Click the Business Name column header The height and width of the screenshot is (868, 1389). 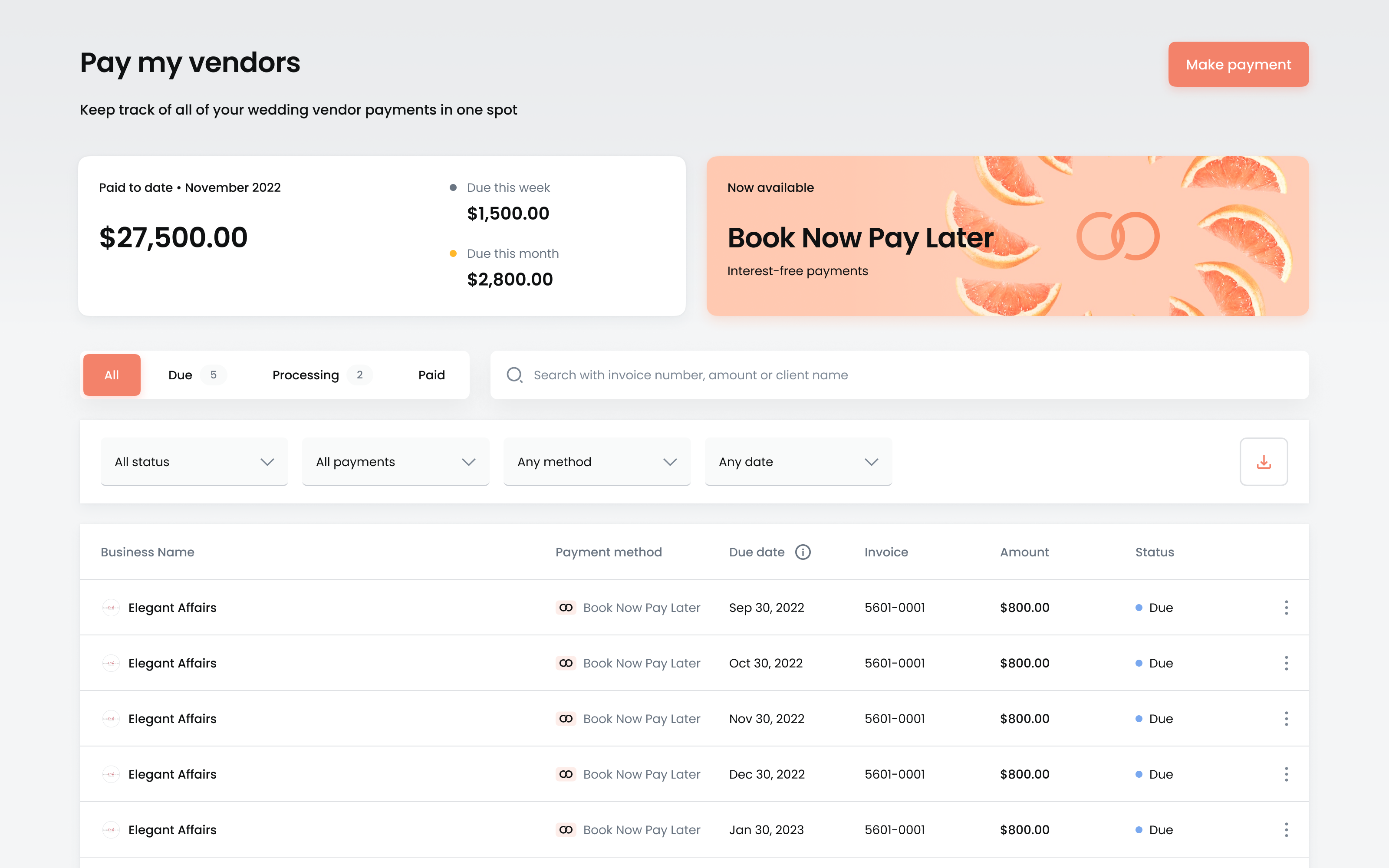(x=148, y=552)
